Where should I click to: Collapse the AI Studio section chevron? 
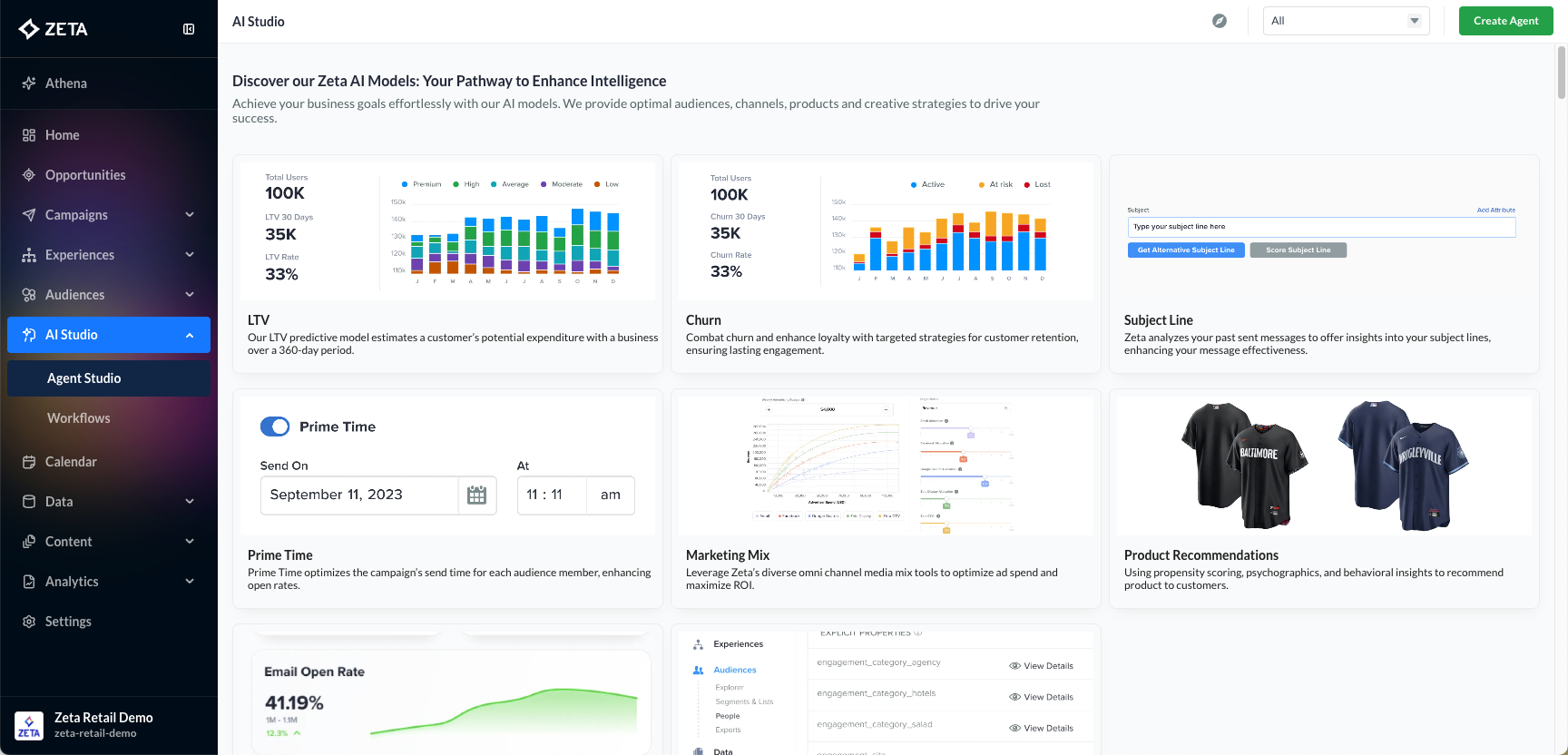(190, 335)
